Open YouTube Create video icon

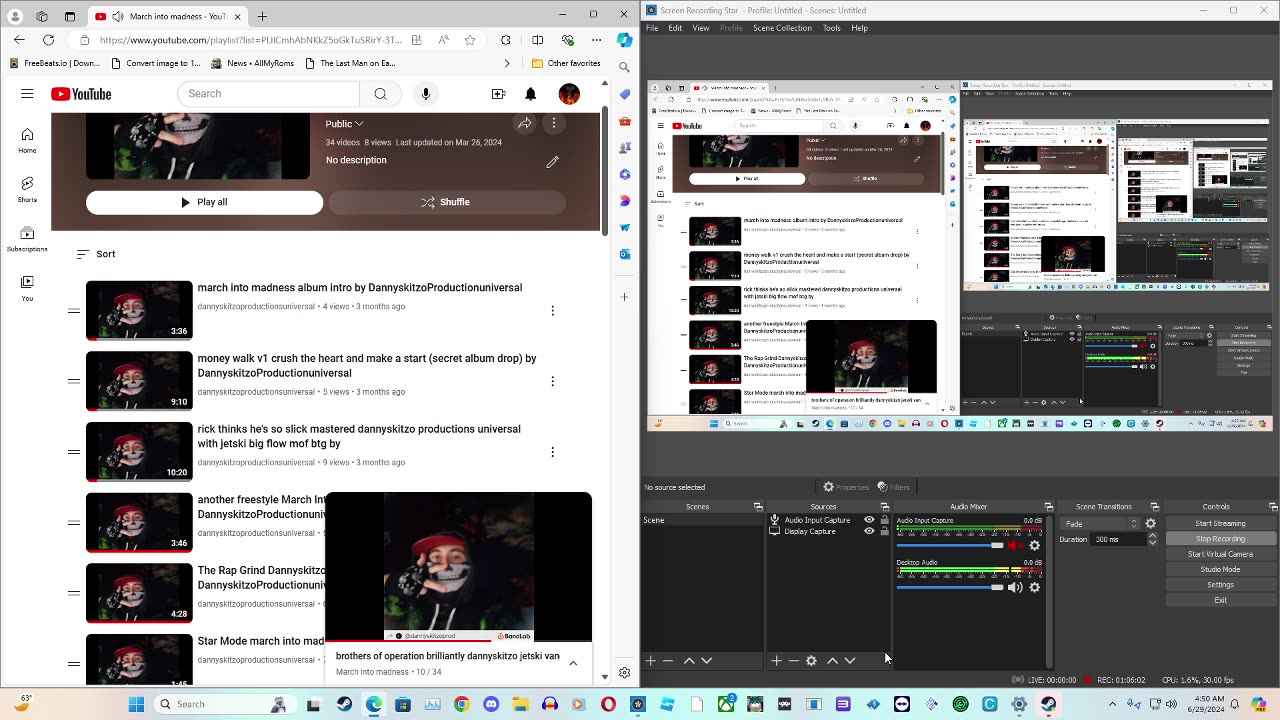498,94
